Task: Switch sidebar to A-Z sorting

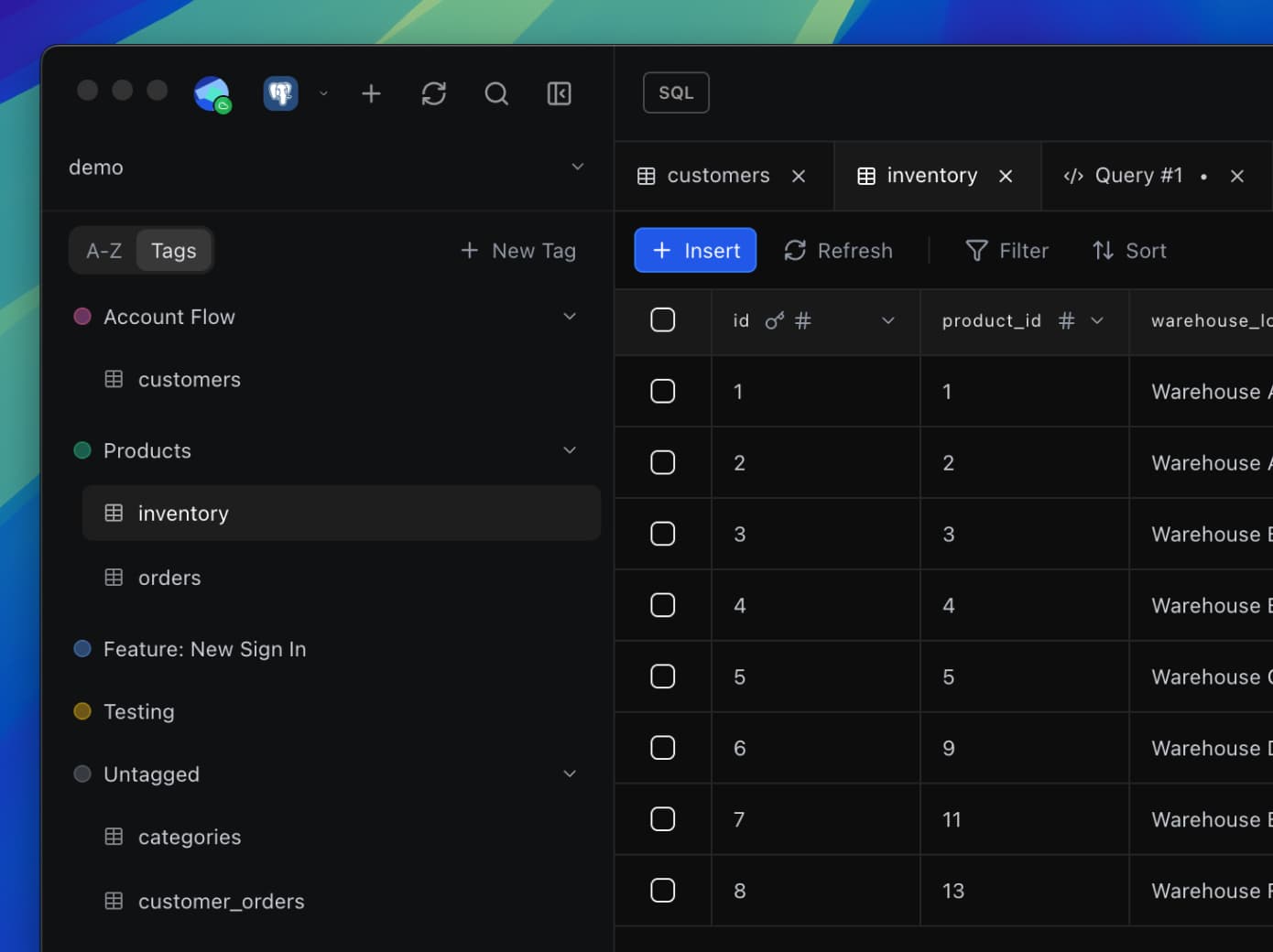Action: (103, 251)
